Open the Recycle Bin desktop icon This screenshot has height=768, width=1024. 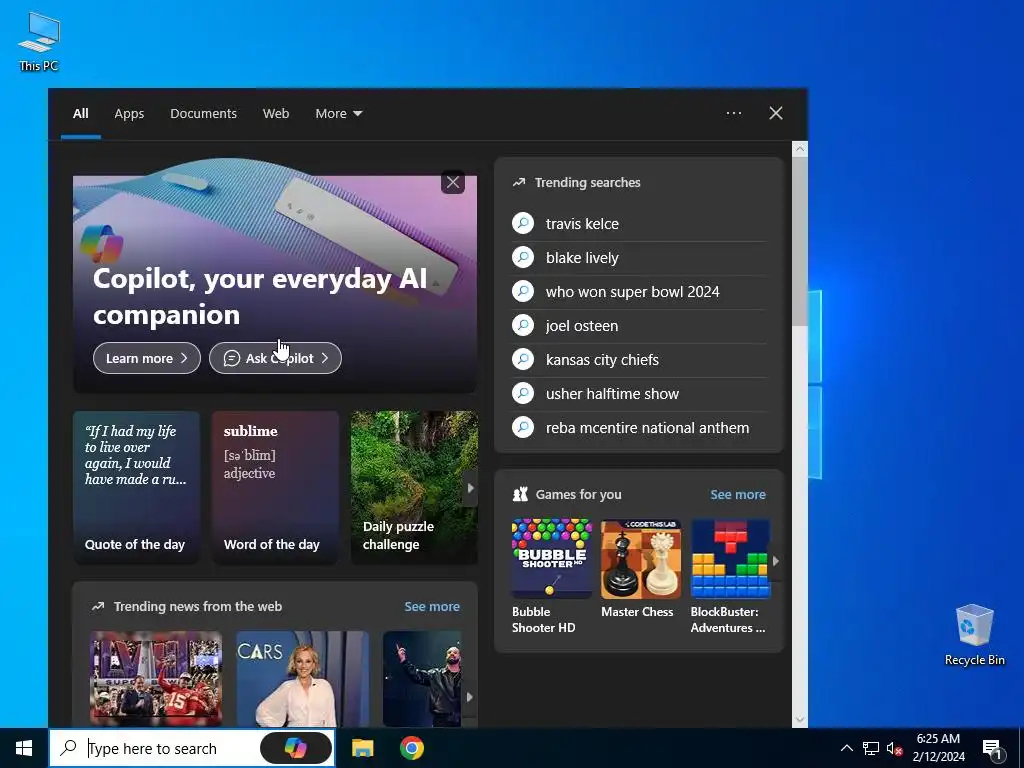tap(974, 635)
